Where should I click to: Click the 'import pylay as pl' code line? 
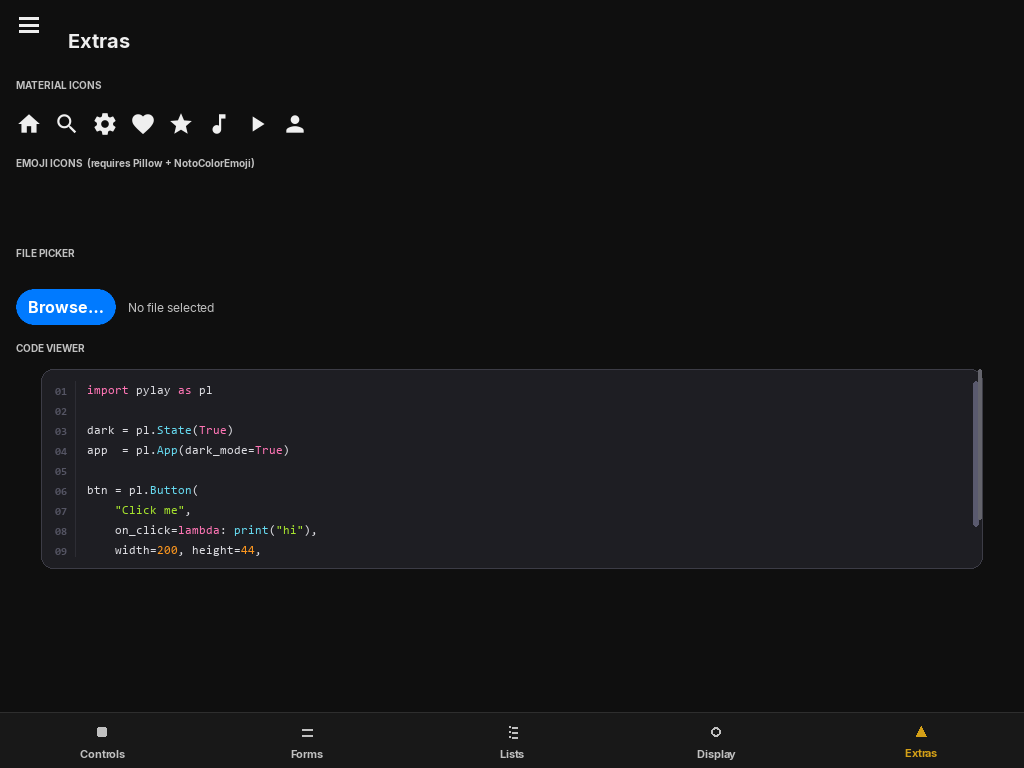pyautogui.click(x=150, y=391)
